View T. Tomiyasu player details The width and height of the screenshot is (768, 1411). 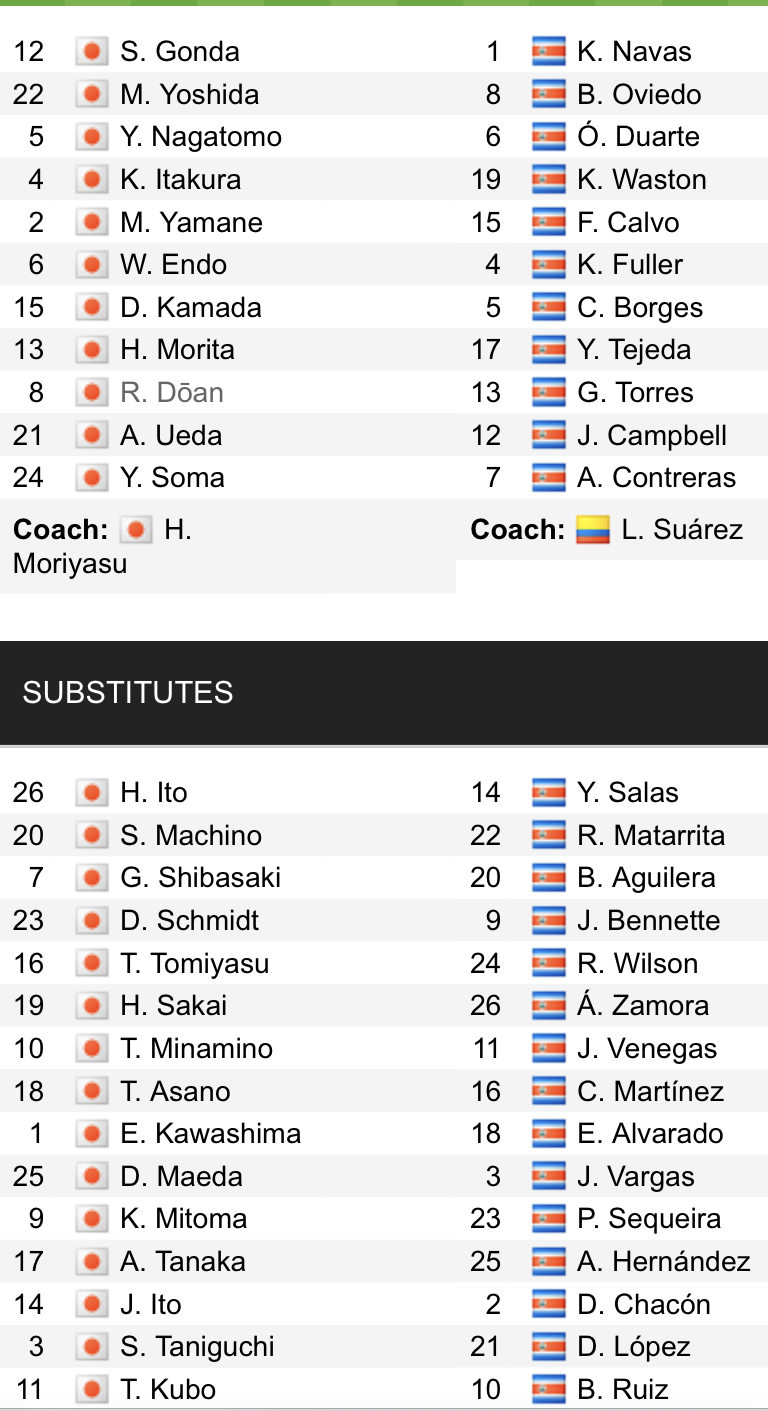(194, 964)
